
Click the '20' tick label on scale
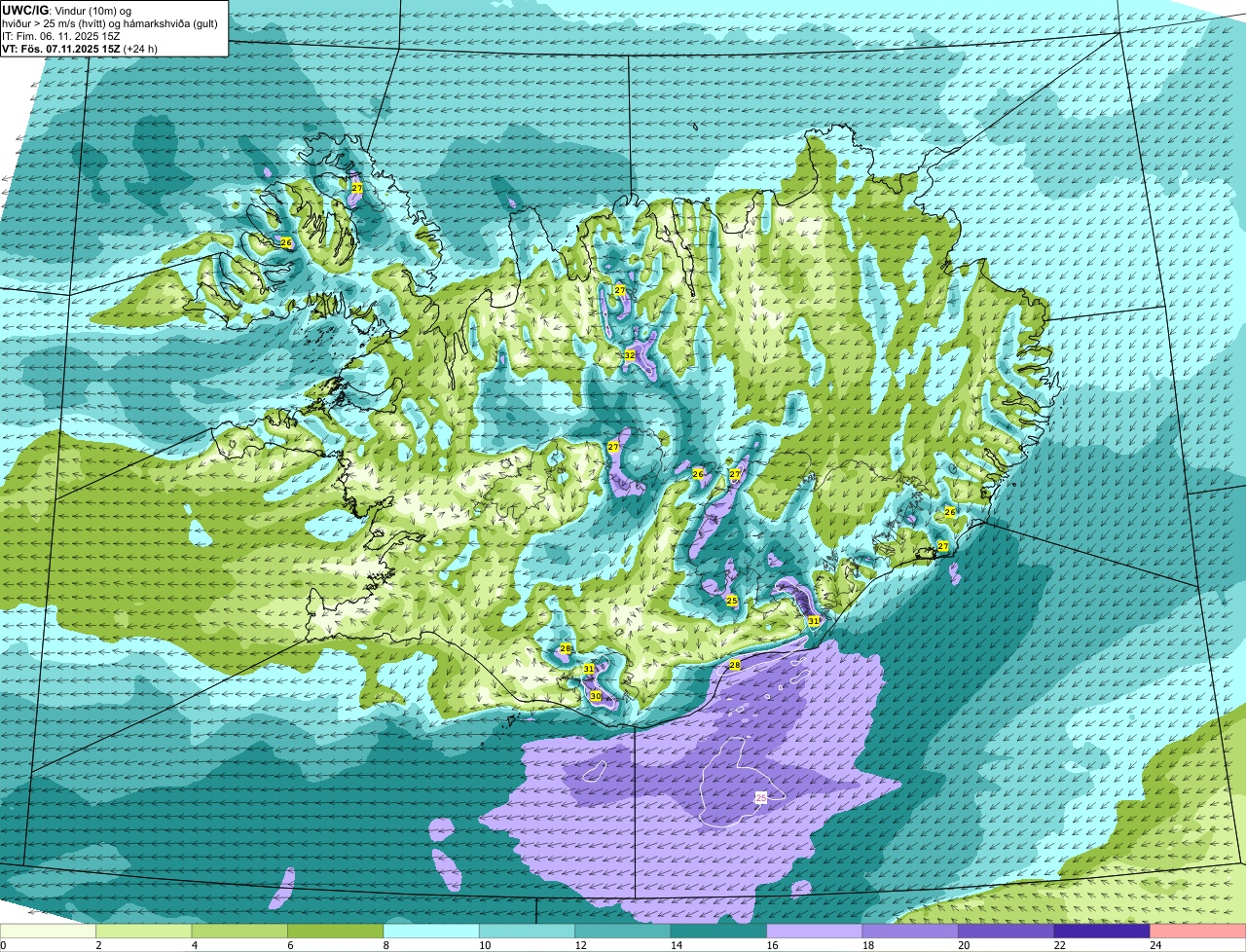[x=963, y=945]
